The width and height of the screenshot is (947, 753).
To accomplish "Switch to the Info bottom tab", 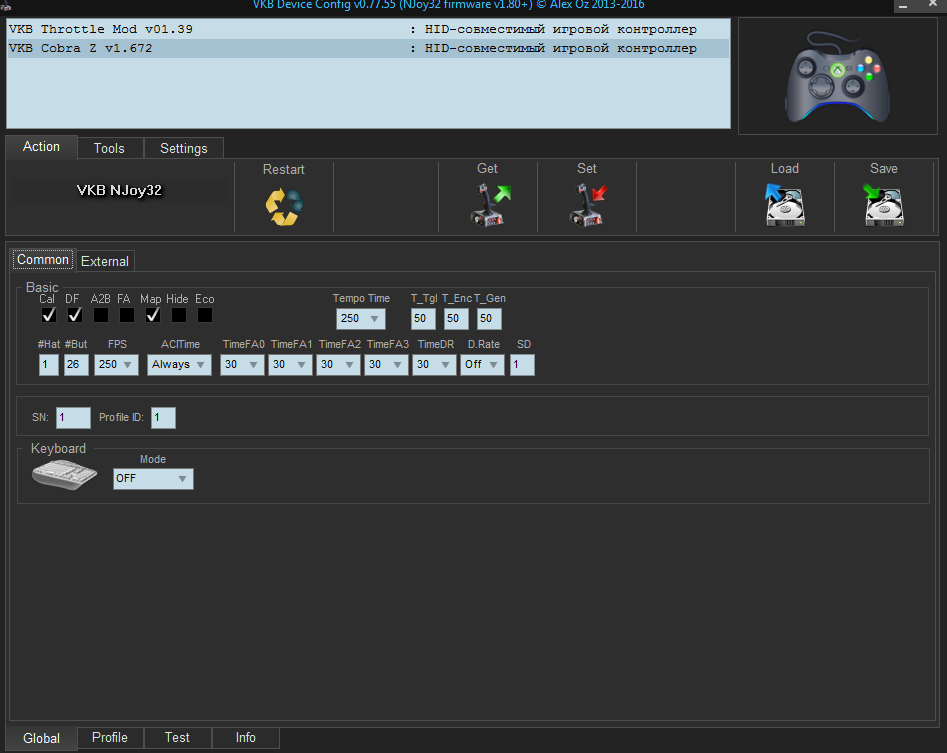I will (x=245, y=737).
